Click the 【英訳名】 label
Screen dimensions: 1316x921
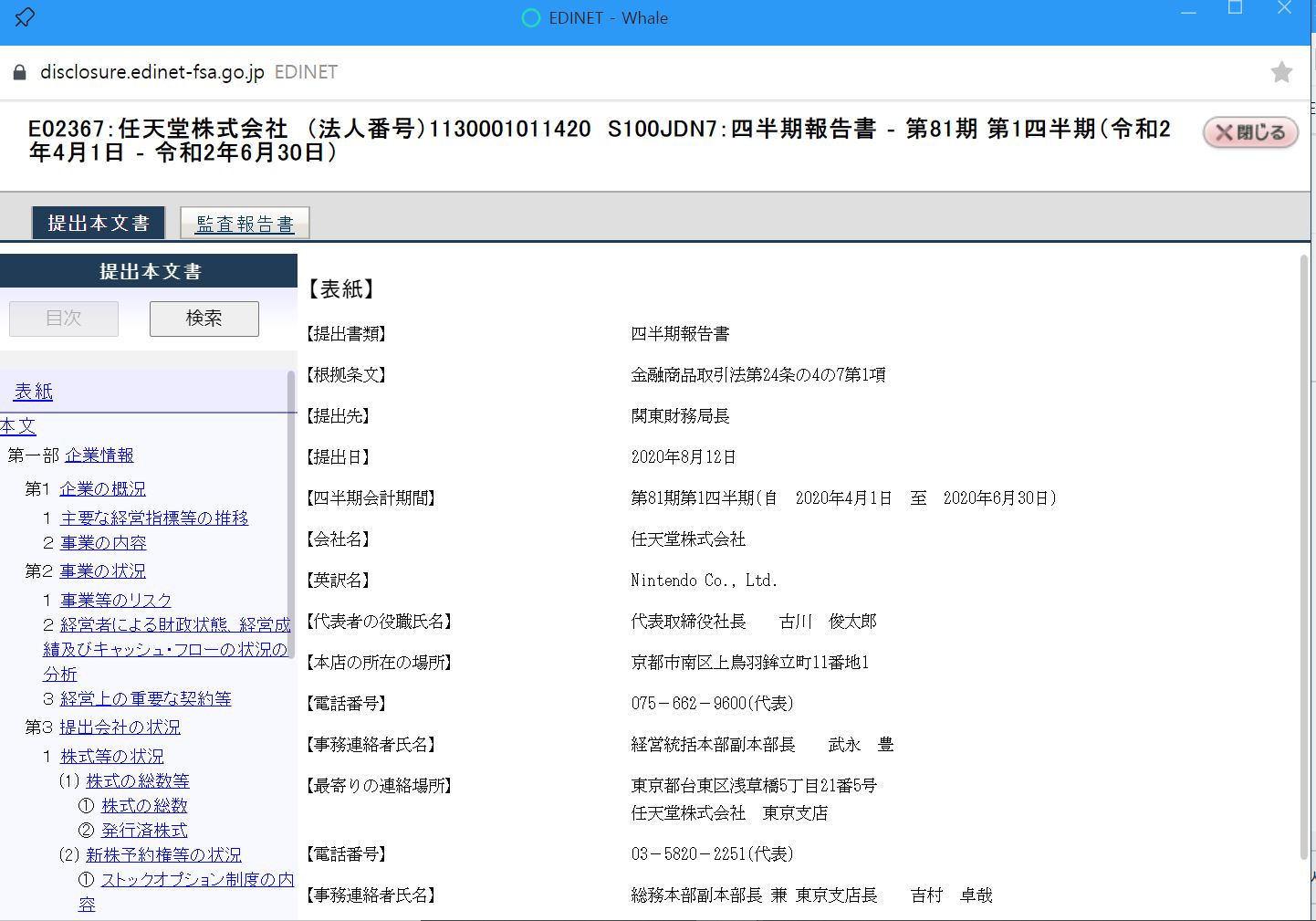click(338, 581)
